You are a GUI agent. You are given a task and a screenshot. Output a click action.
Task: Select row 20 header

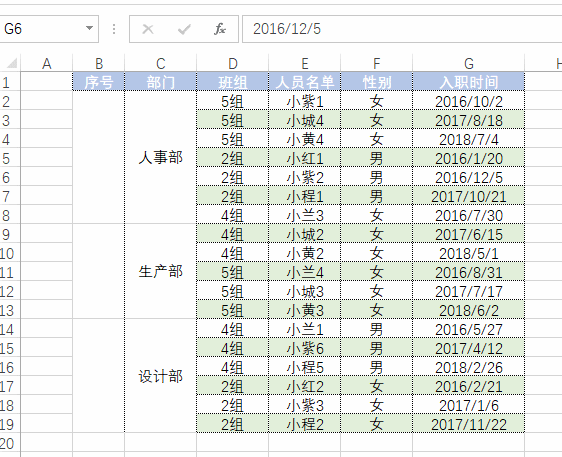point(10,444)
